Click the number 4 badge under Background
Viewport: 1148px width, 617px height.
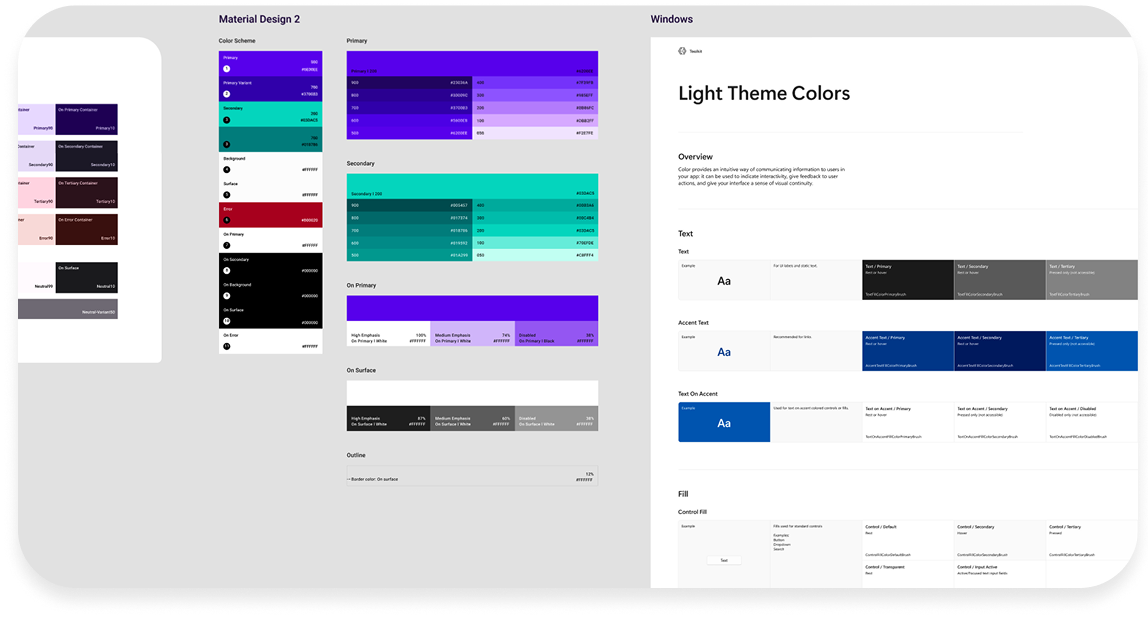[x=226, y=170]
